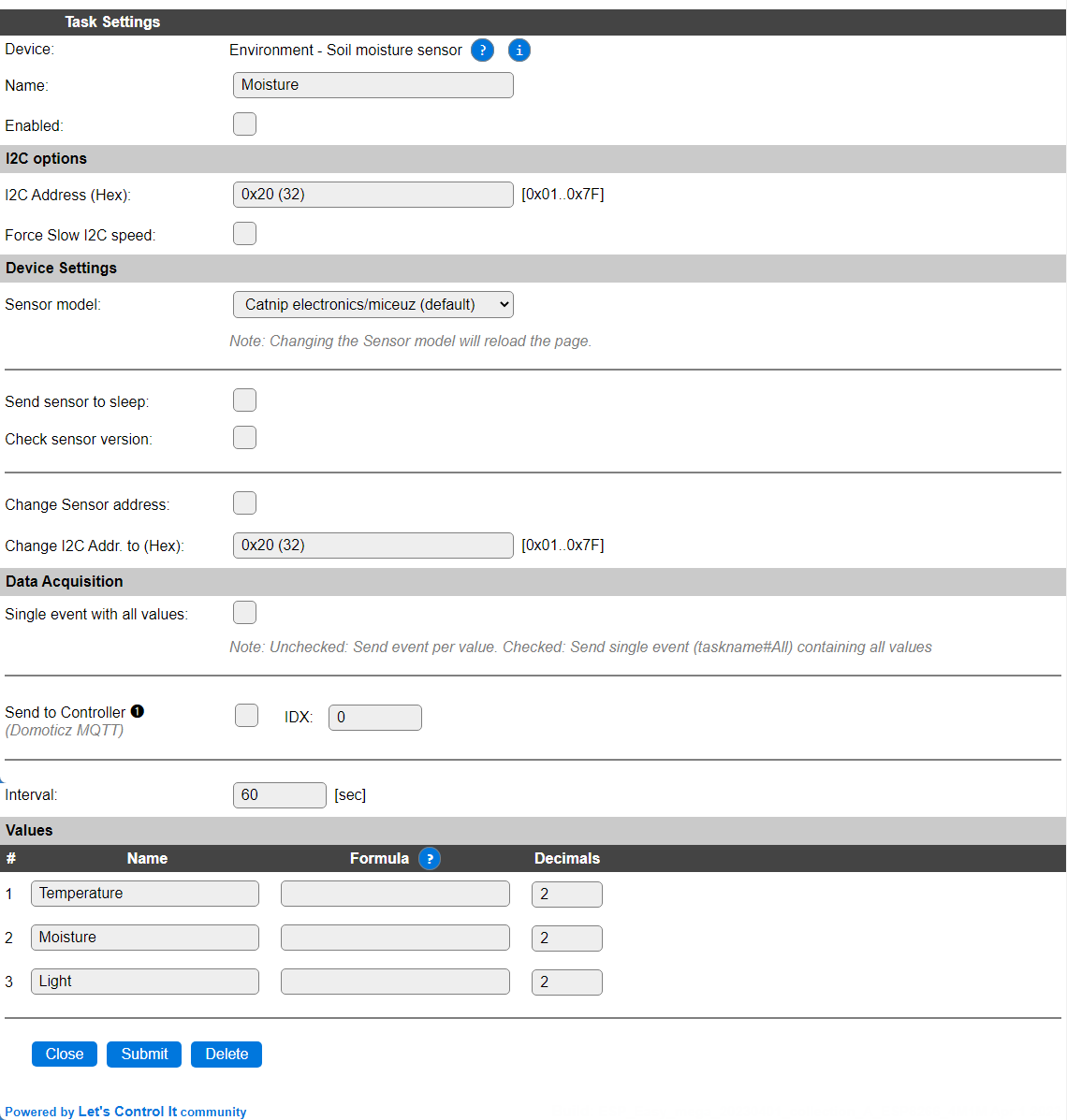The height and width of the screenshot is (1120, 1067).
Task: Click the Submit button
Action: [144, 1055]
